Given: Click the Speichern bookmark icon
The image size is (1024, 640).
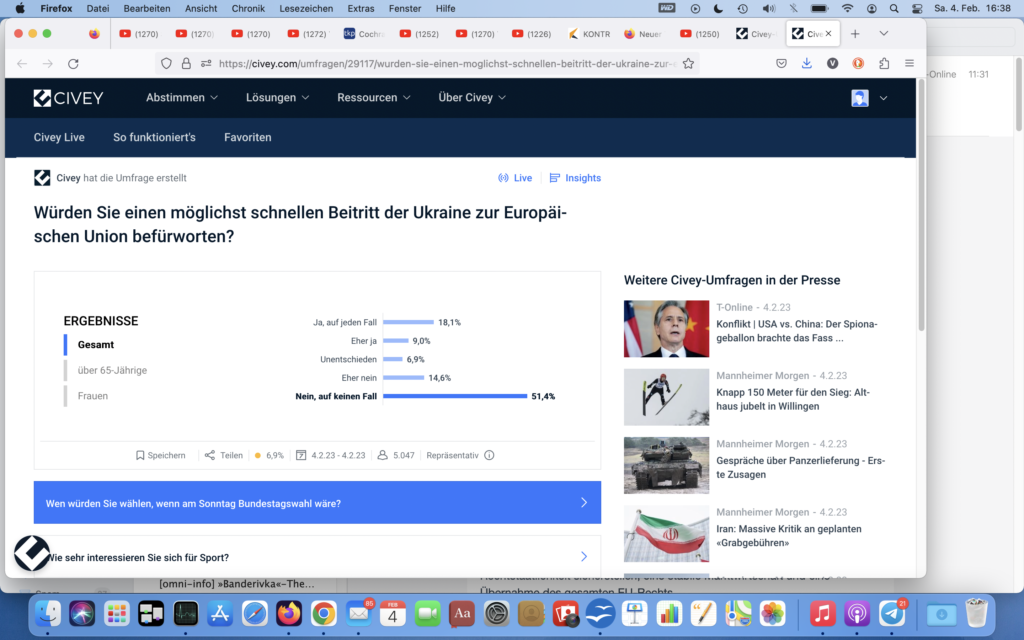Looking at the screenshot, I should (141, 455).
